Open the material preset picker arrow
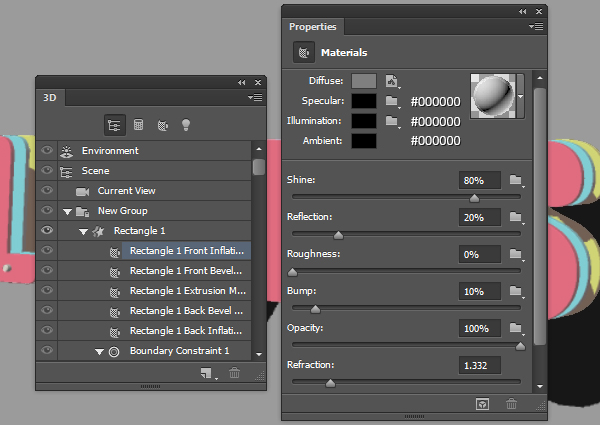This screenshot has height=425, width=600. [520, 96]
